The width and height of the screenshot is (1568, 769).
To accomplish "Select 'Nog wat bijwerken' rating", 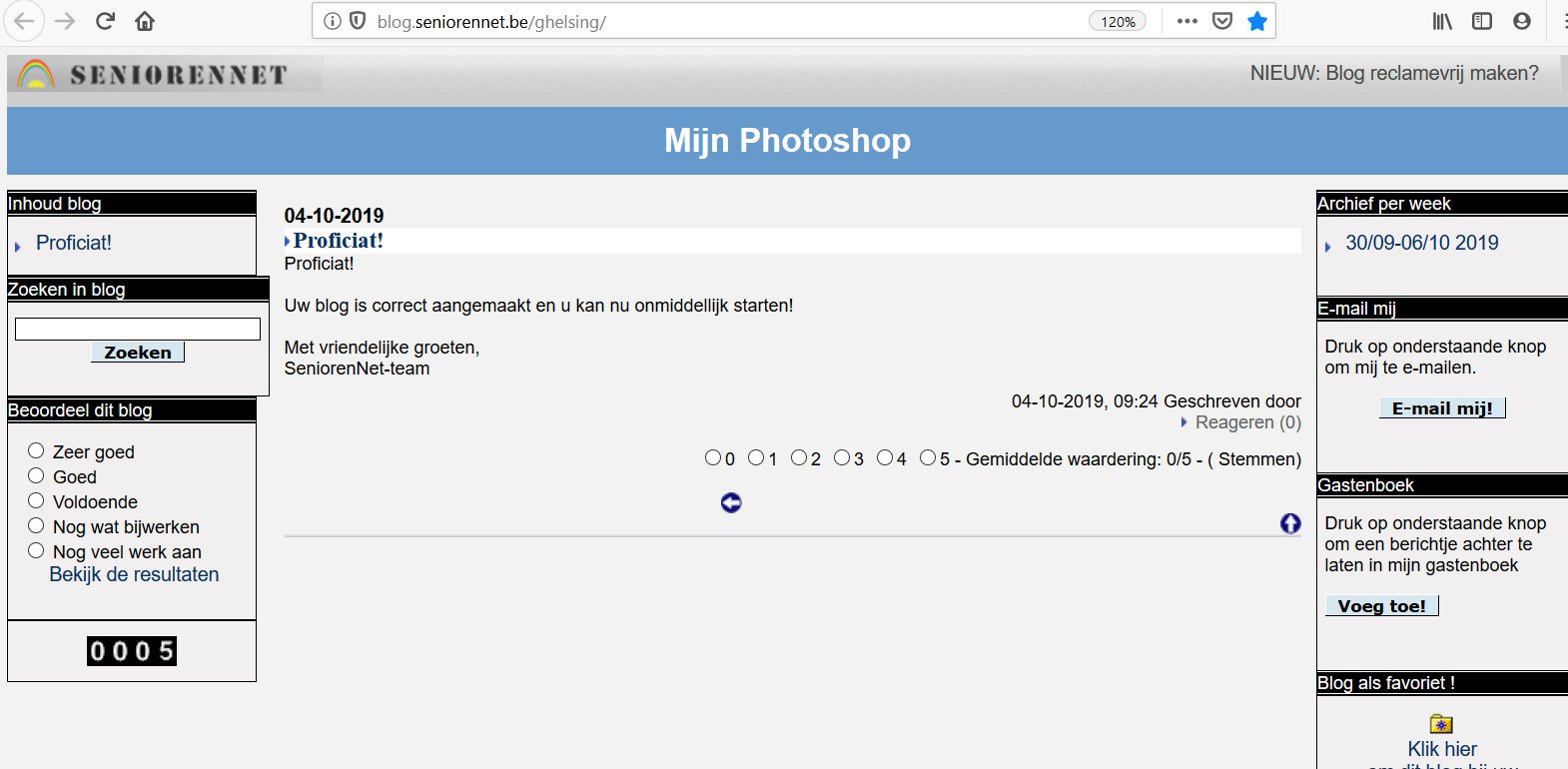I will pyautogui.click(x=36, y=525).
